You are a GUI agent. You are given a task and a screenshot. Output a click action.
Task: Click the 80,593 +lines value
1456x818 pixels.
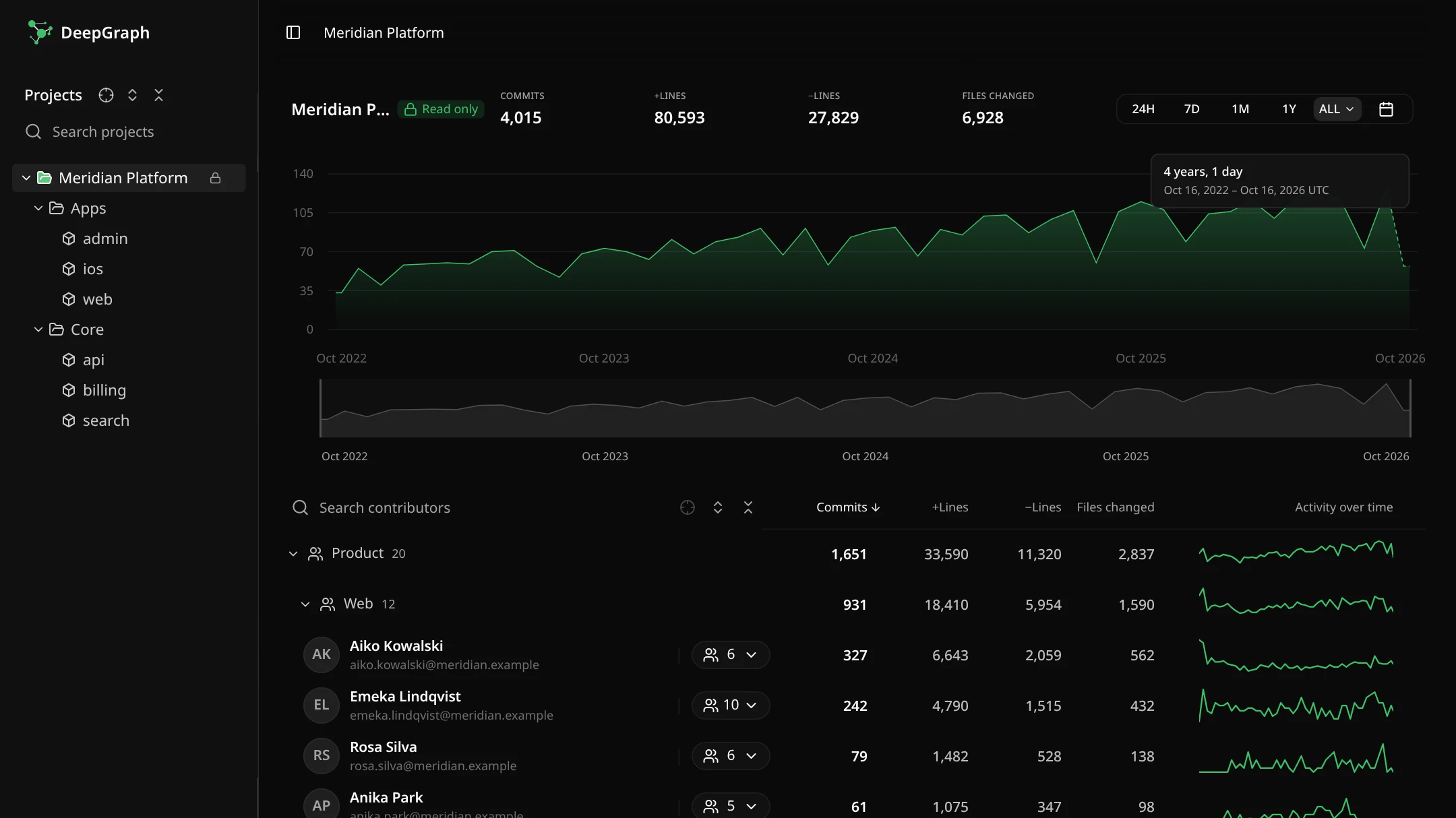click(x=679, y=118)
